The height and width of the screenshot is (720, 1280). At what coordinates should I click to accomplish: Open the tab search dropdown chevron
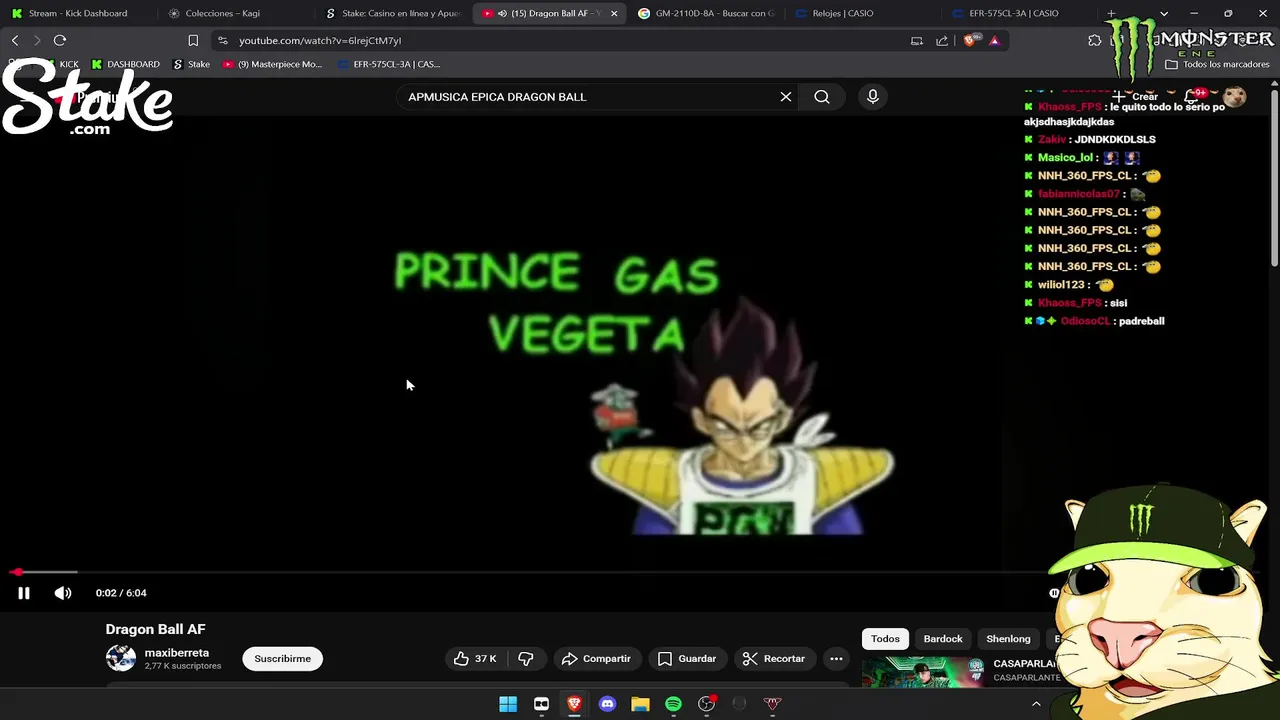[1163, 13]
